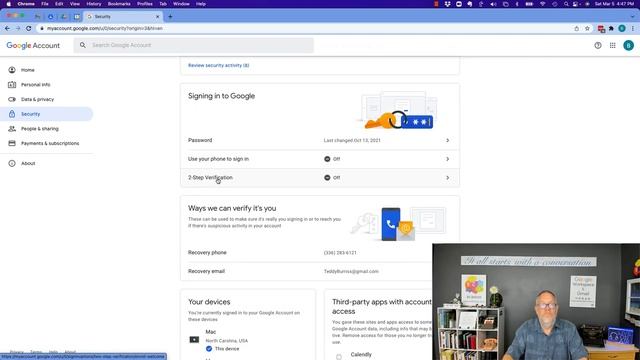Click the red extension icon in Chrome toolbar
Screen dimensions: 640x360
point(601,29)
